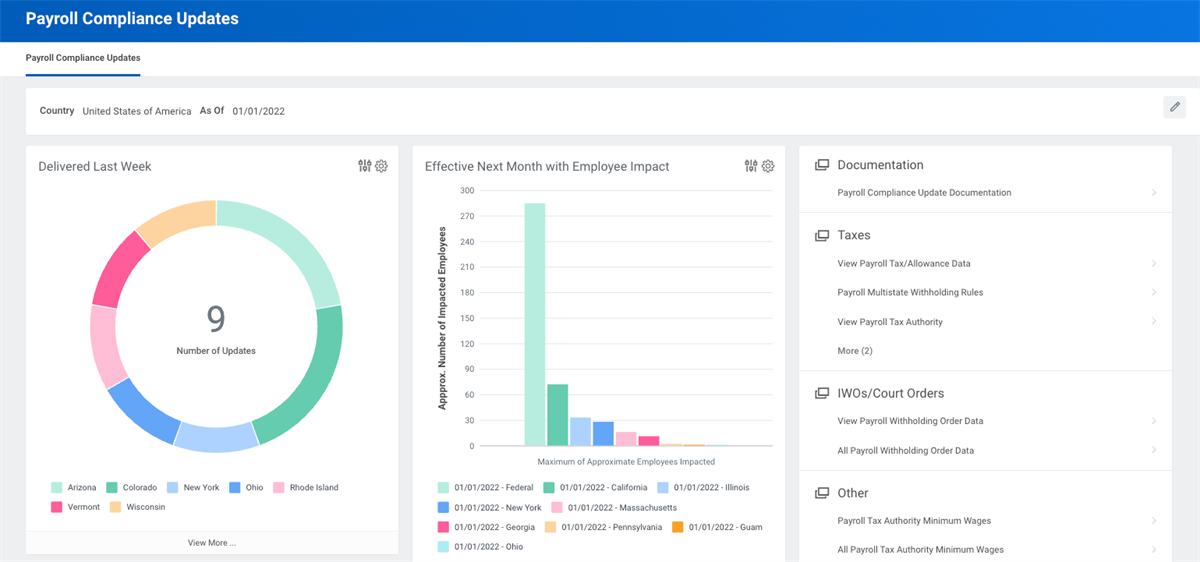Open View Payroll Tax Authority link

click(x=890, y=322)
